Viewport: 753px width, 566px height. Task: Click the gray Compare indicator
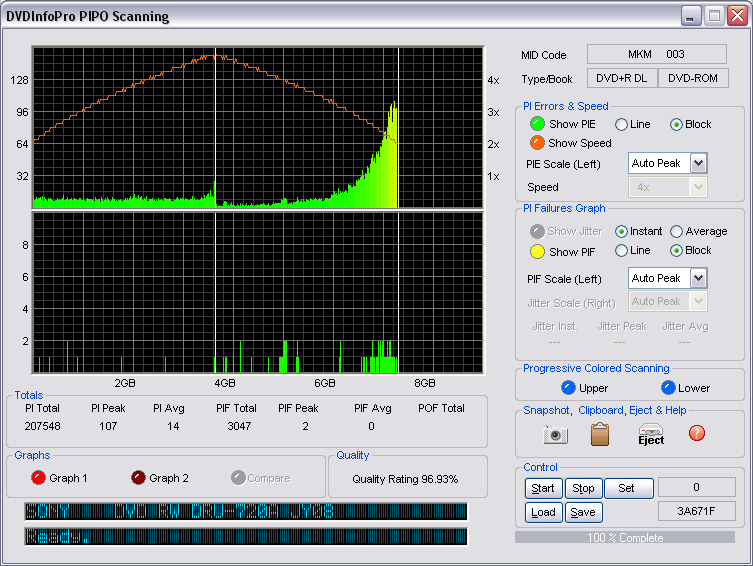click(x=238, y=478)
